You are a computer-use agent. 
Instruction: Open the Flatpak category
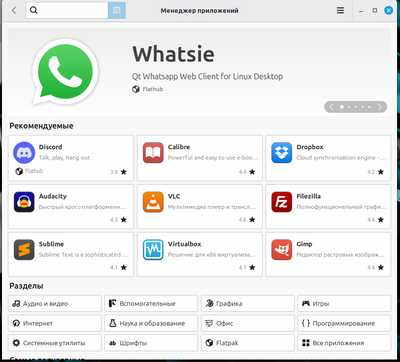coord(248,343)
